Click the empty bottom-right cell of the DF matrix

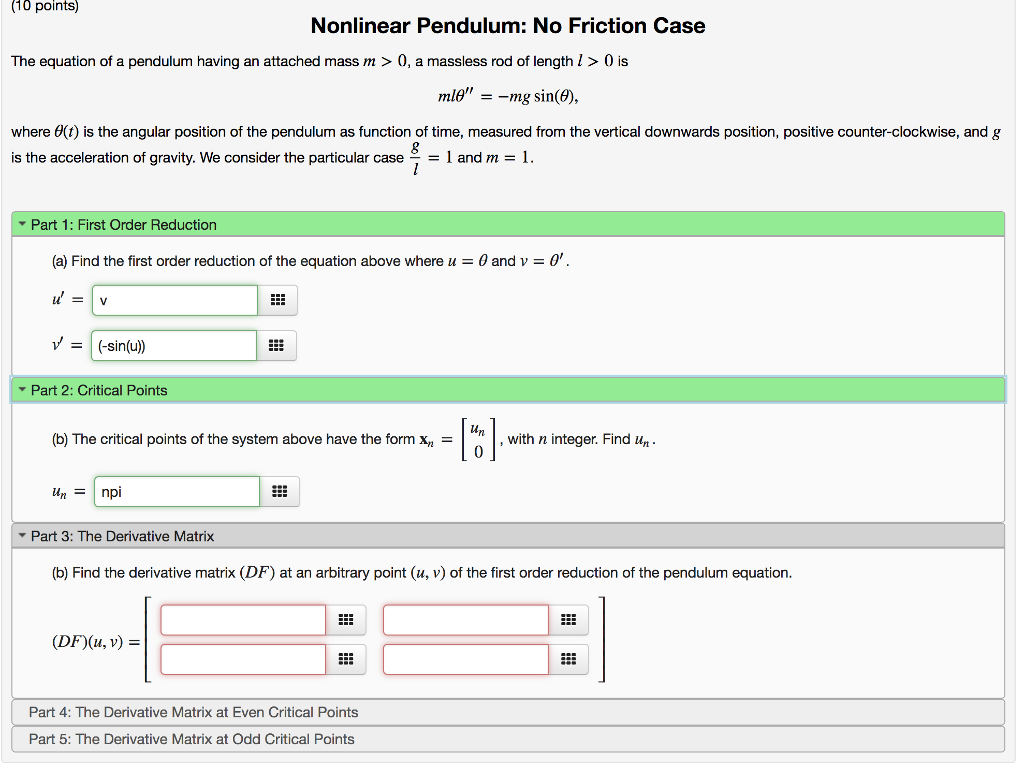(465, 658)
